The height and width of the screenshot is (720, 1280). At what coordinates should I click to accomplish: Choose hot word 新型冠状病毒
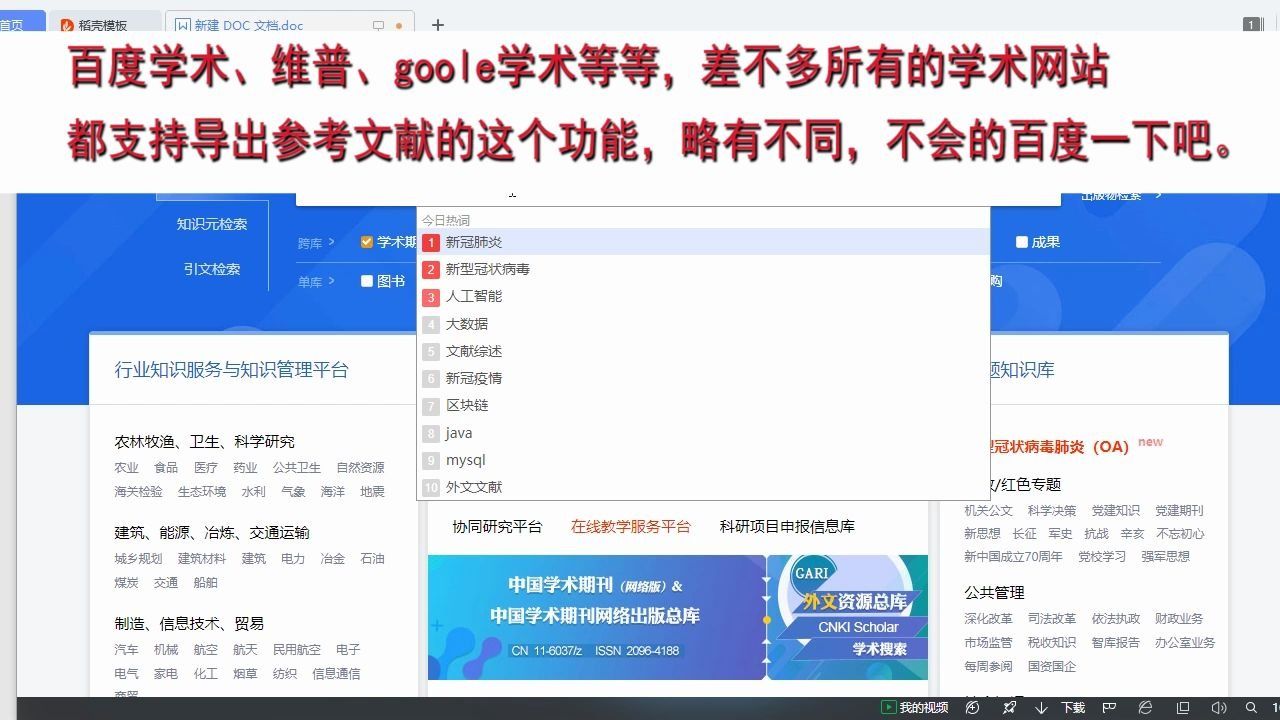[703, 269]
